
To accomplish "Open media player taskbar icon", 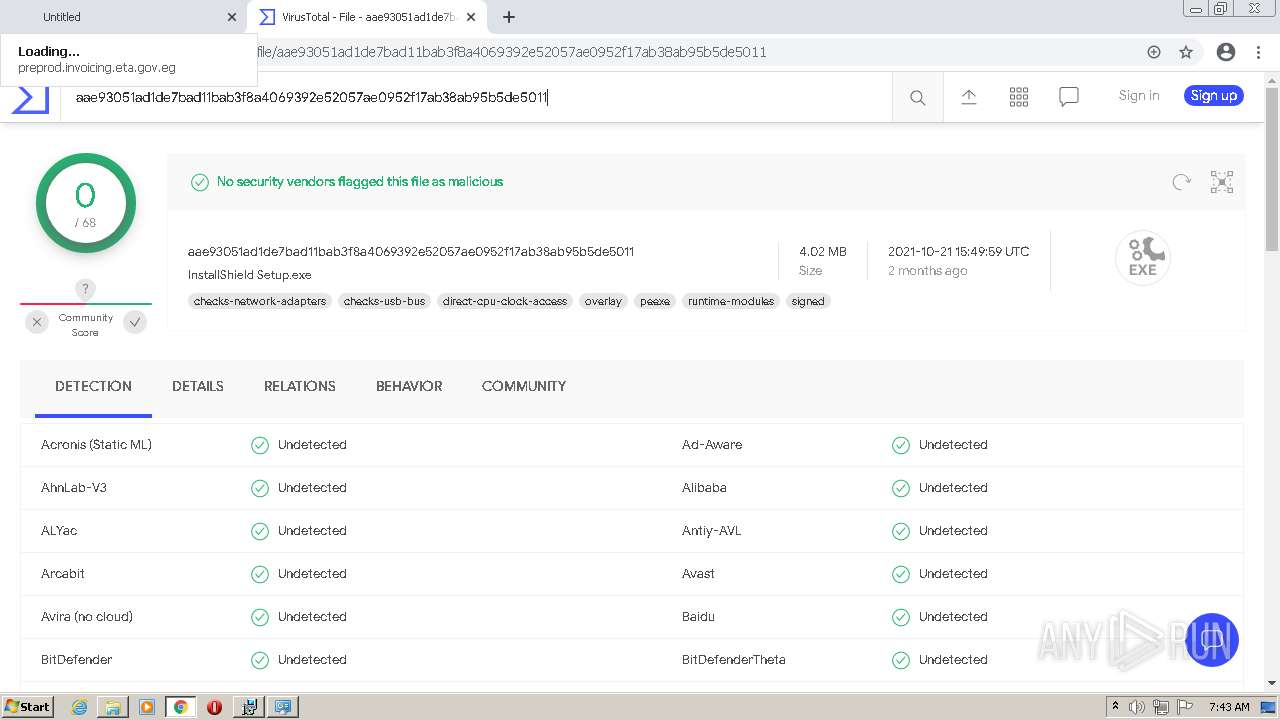I will point(147,707).
